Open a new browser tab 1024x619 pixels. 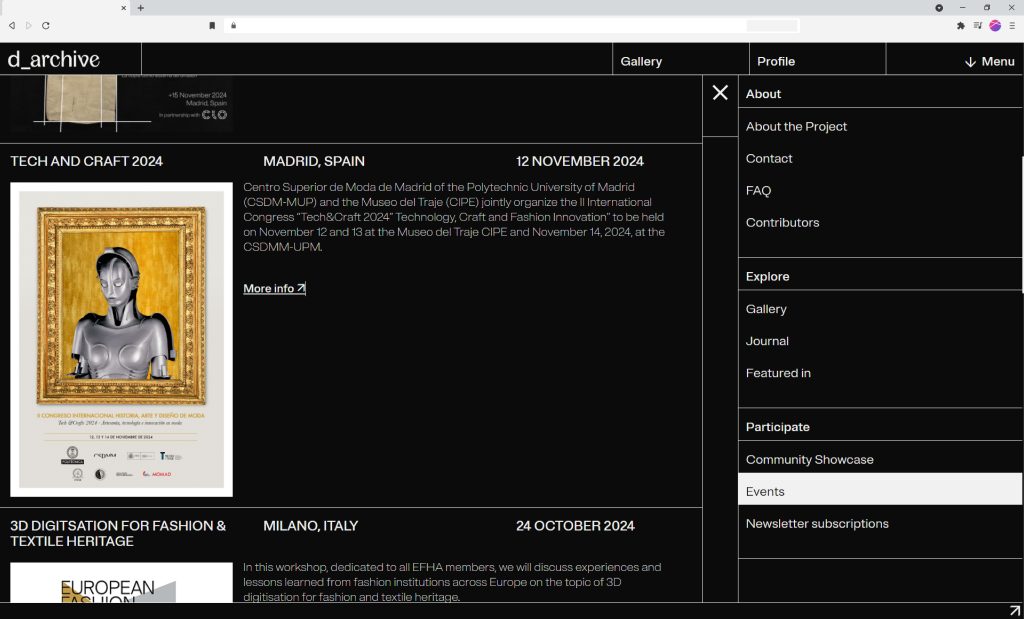click(140, 8)
